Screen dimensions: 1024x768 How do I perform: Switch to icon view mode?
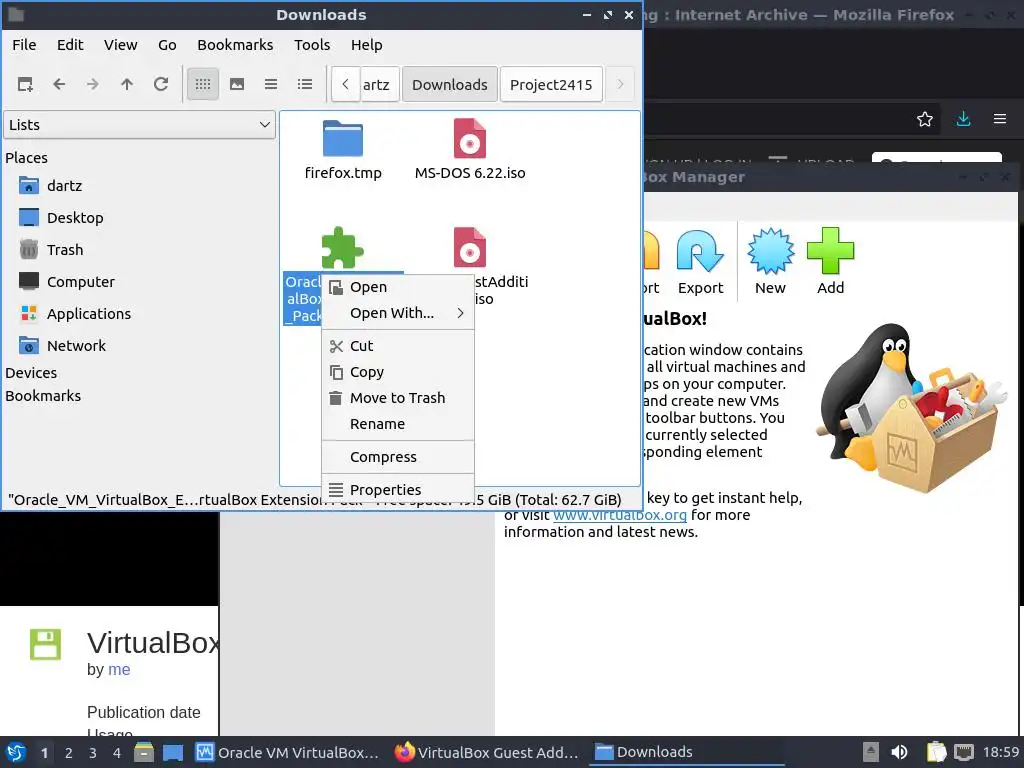tap(203, 84)
